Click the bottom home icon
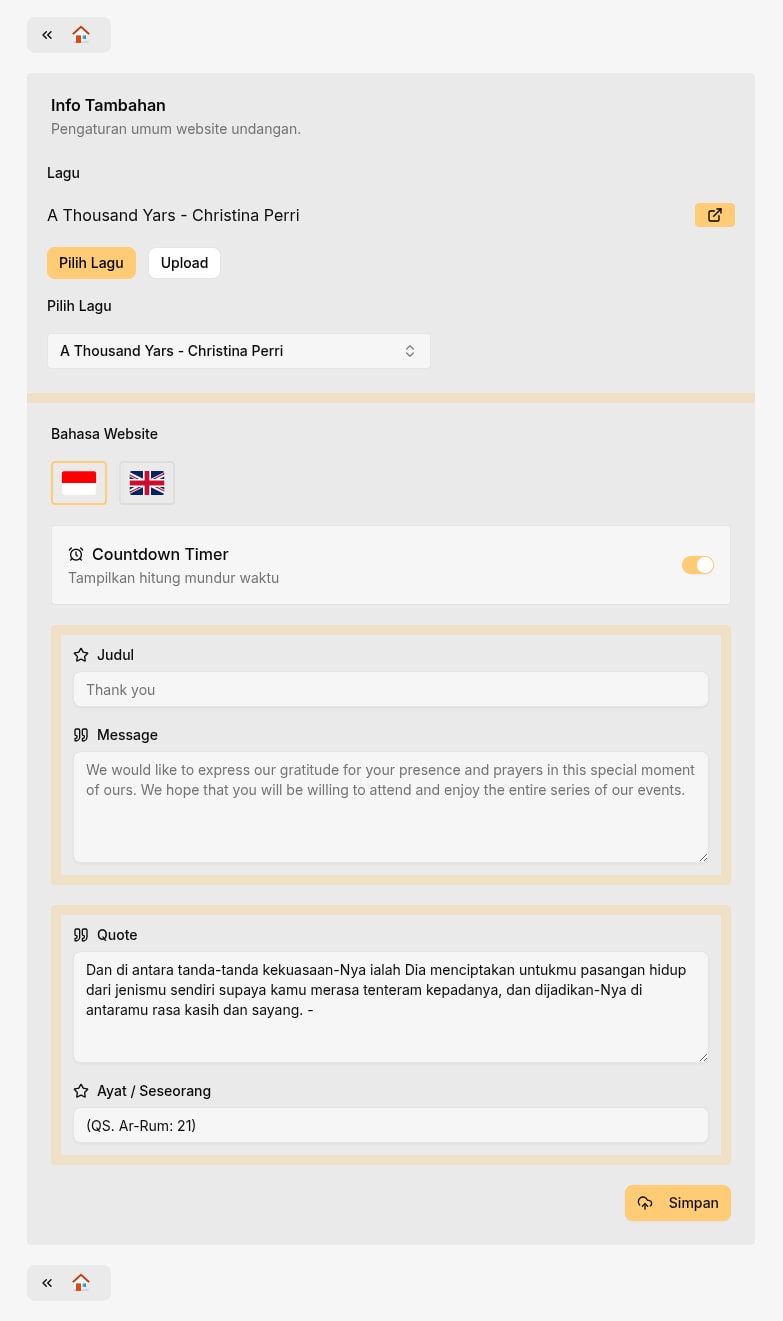The image size is (783, 1321). coord(81,1283)
